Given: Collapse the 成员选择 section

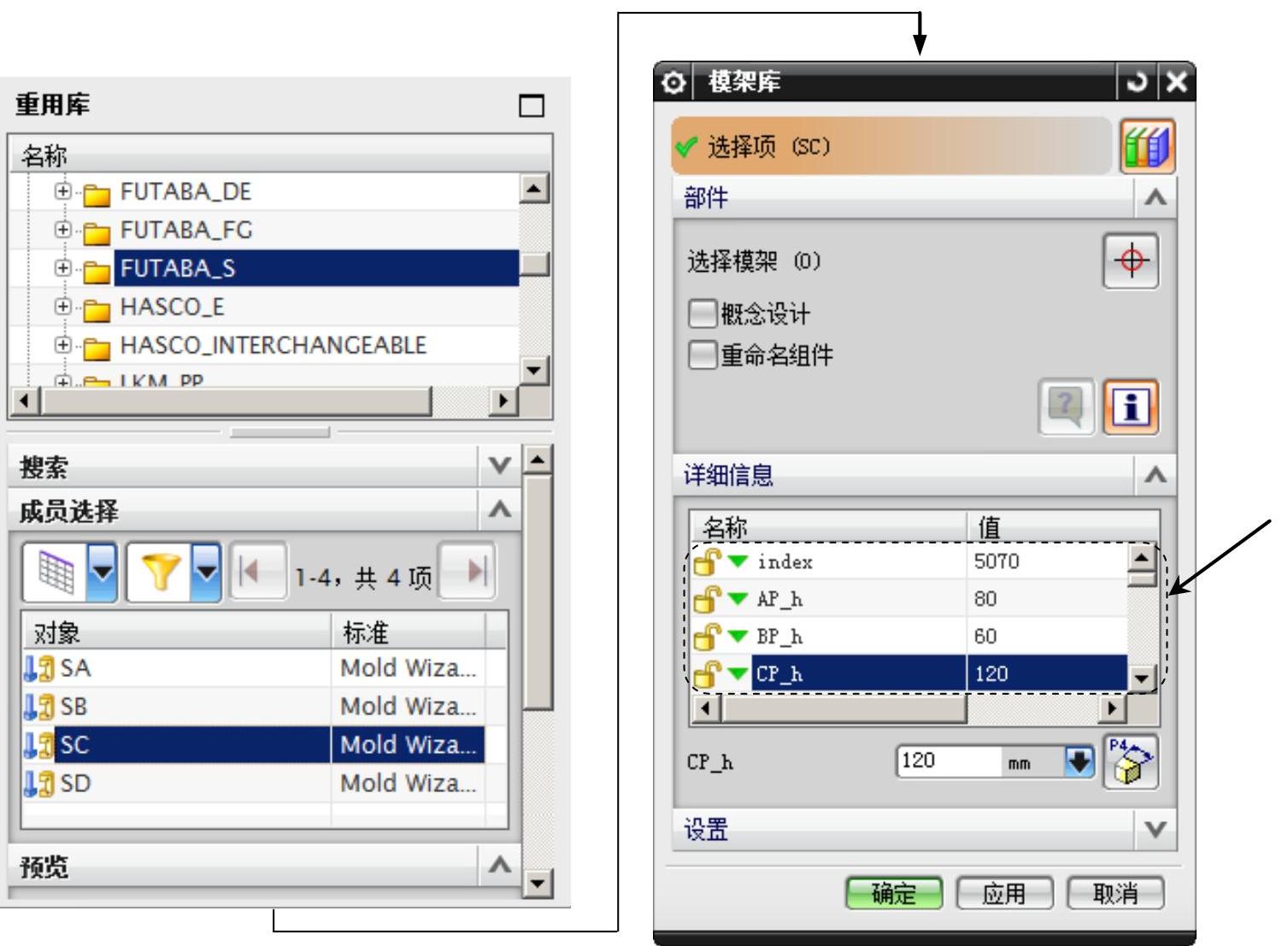Looking at the screenshot, I should click(x=499, y=510).
